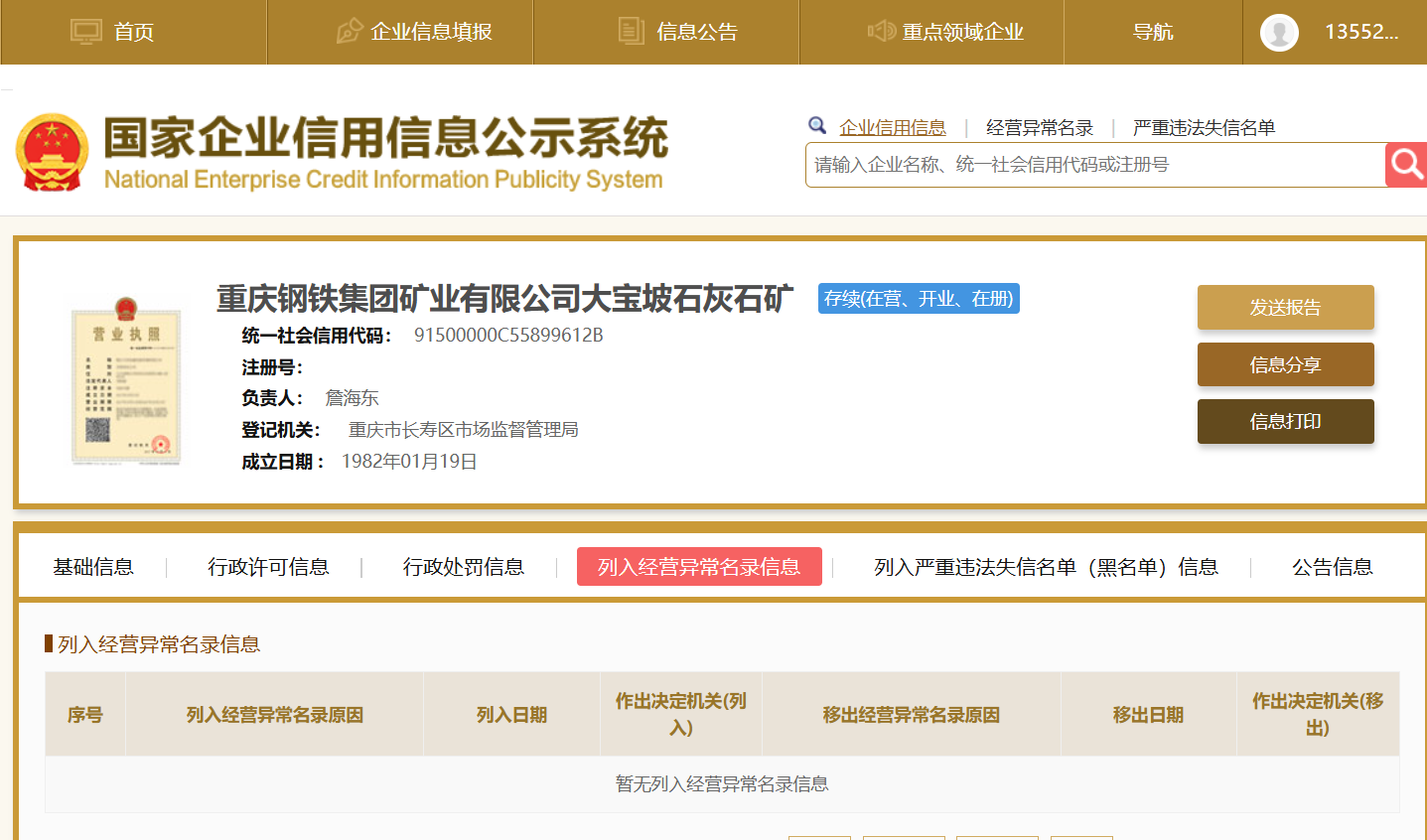Click the megaphone icon beside 重点领域企业
Image resolution: width=1427 pixels, height=840 pixels.
pos(882,32)
